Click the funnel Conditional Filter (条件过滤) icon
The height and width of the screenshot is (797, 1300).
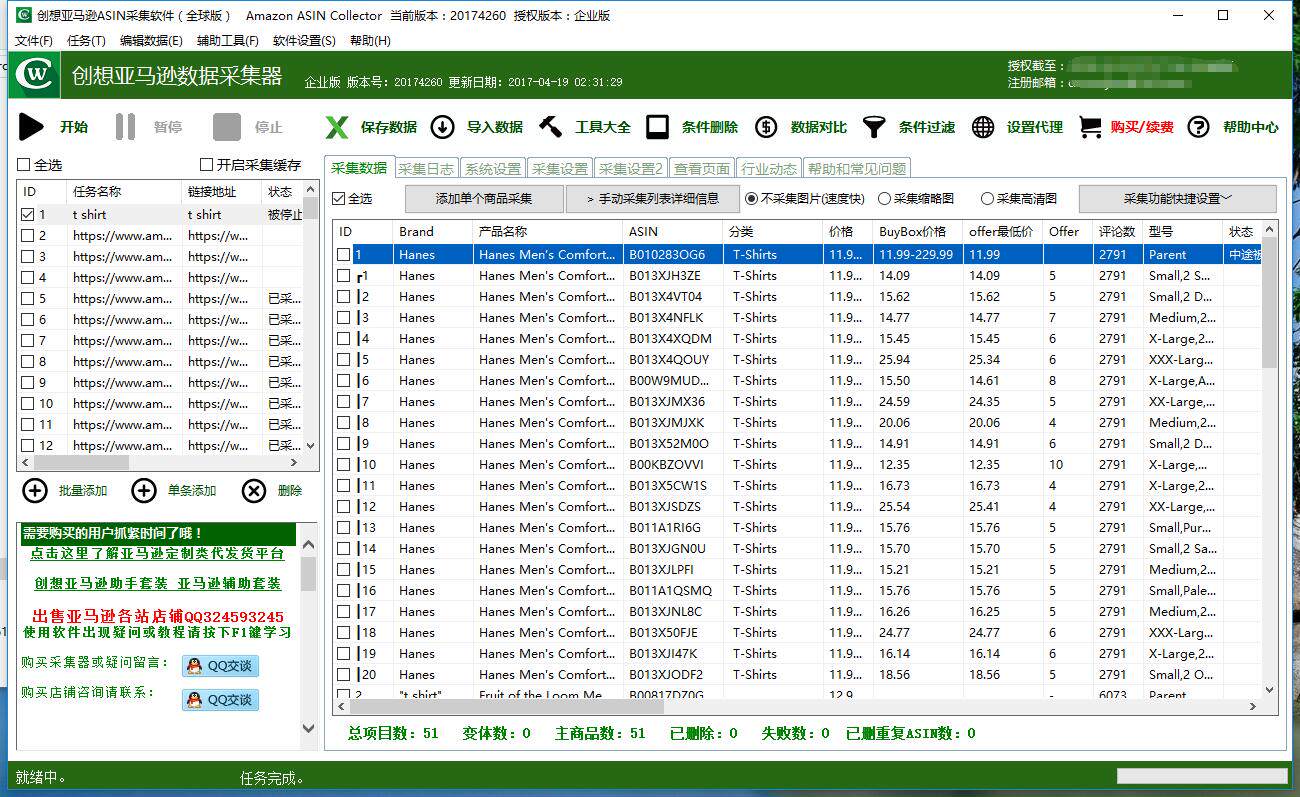coord(875,127)
